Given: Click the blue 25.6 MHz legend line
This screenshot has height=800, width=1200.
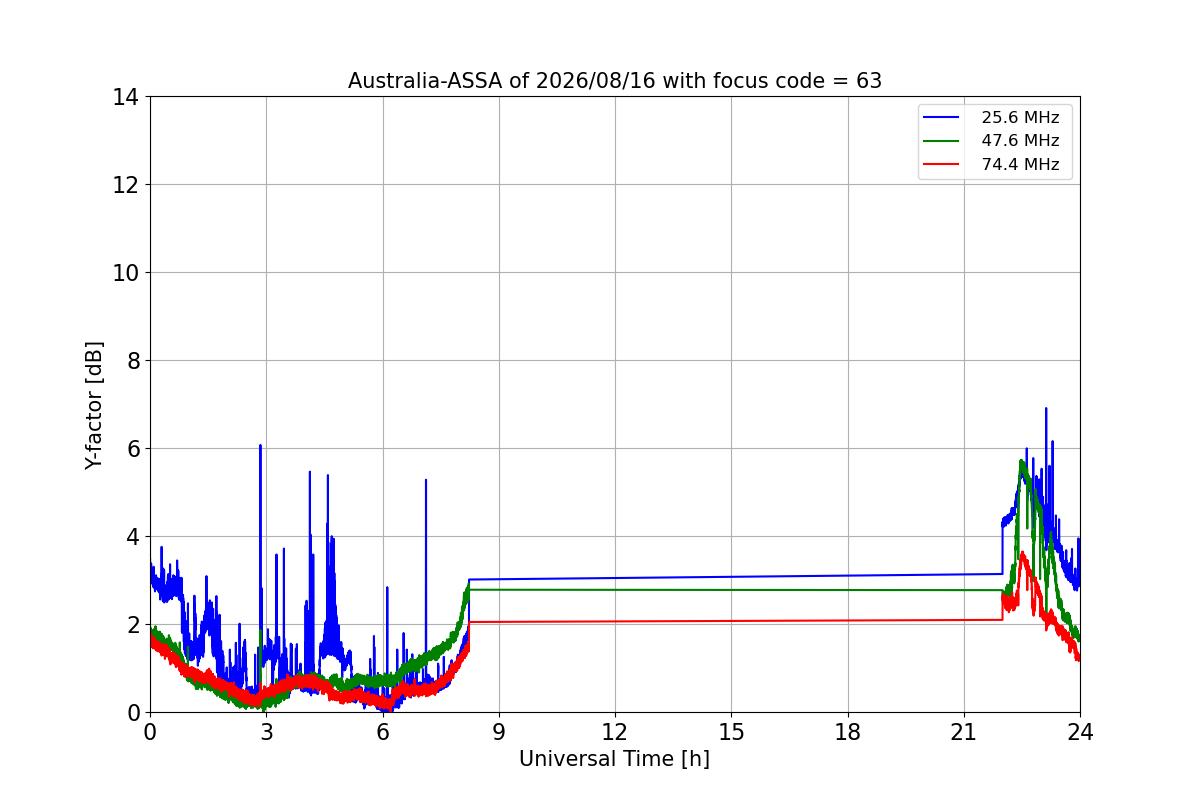Looking at the screenshot, I should click(942, 117).
